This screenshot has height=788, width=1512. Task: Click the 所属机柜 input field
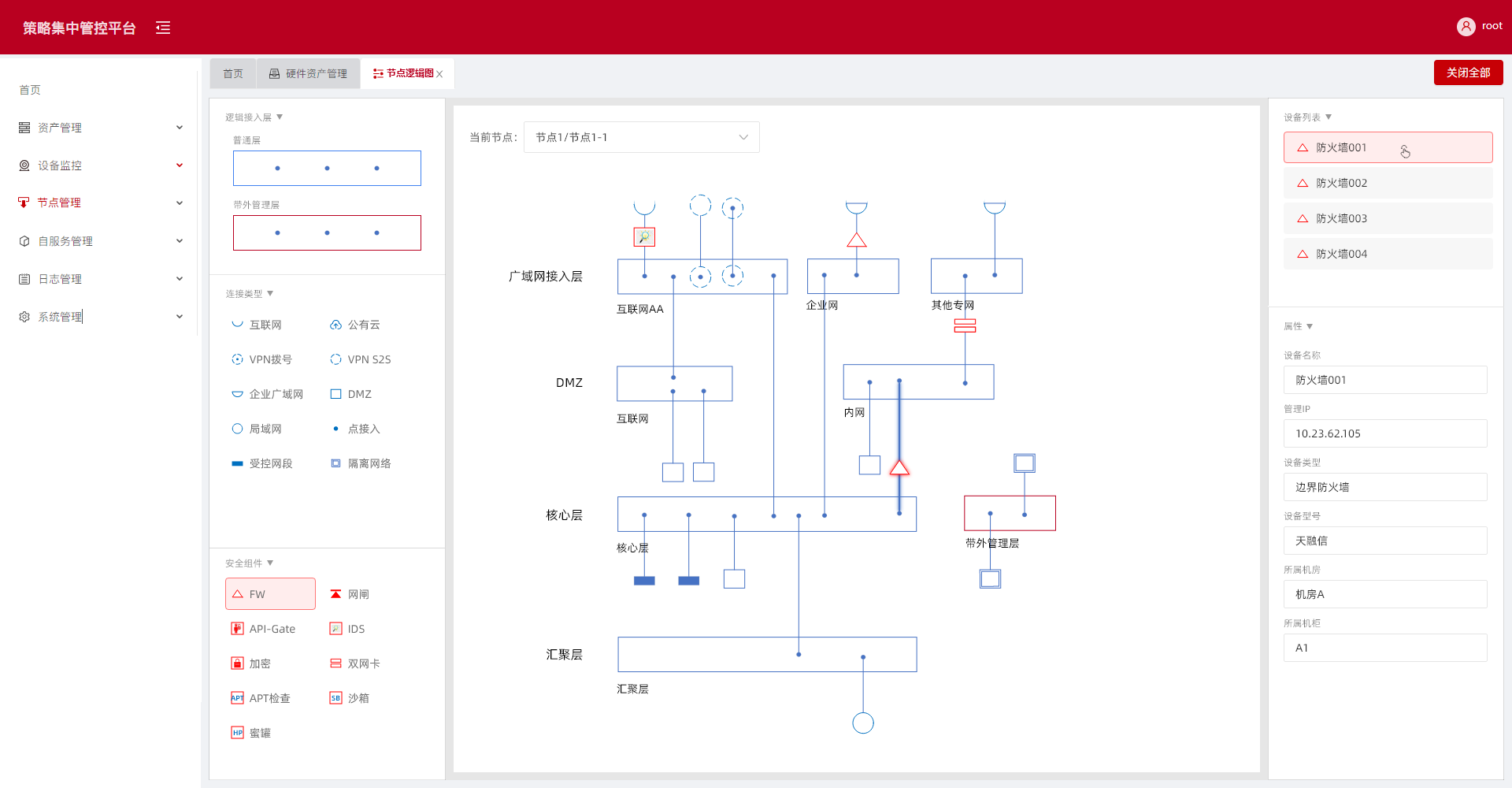pyautogui.click(x=1385, y=648)
